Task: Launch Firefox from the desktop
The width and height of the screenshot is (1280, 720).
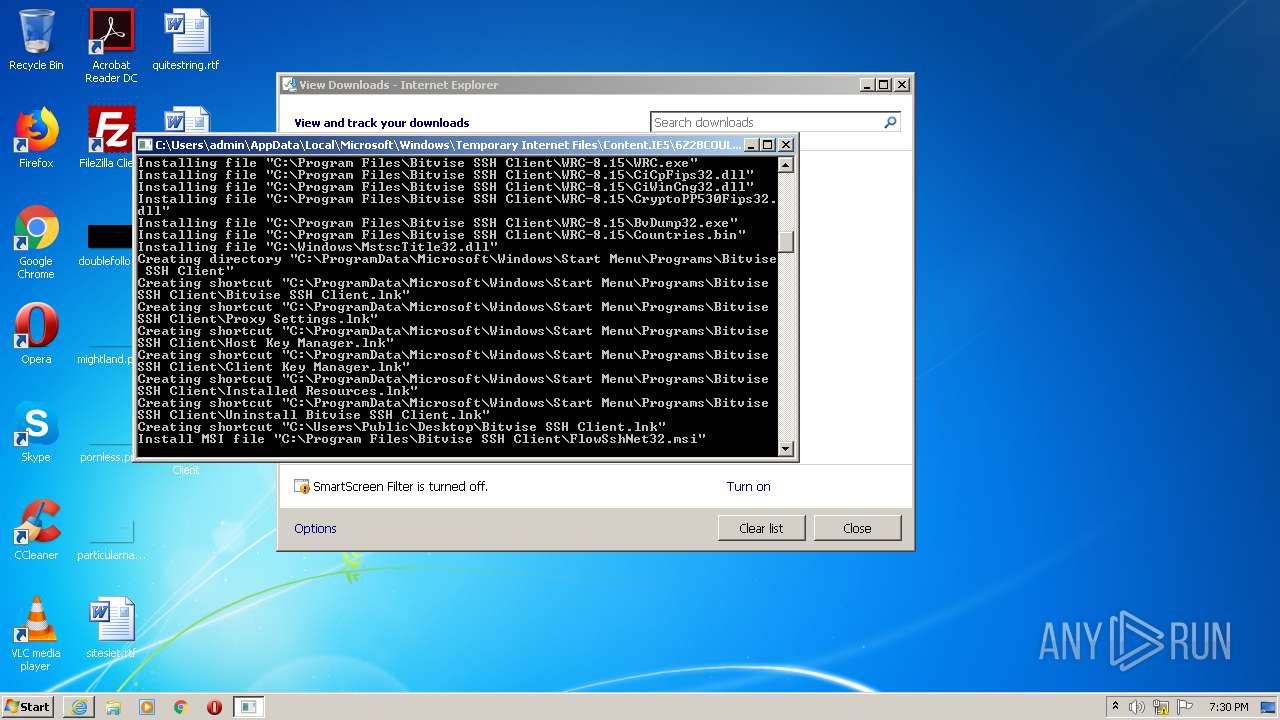Action: coord(36,138)
